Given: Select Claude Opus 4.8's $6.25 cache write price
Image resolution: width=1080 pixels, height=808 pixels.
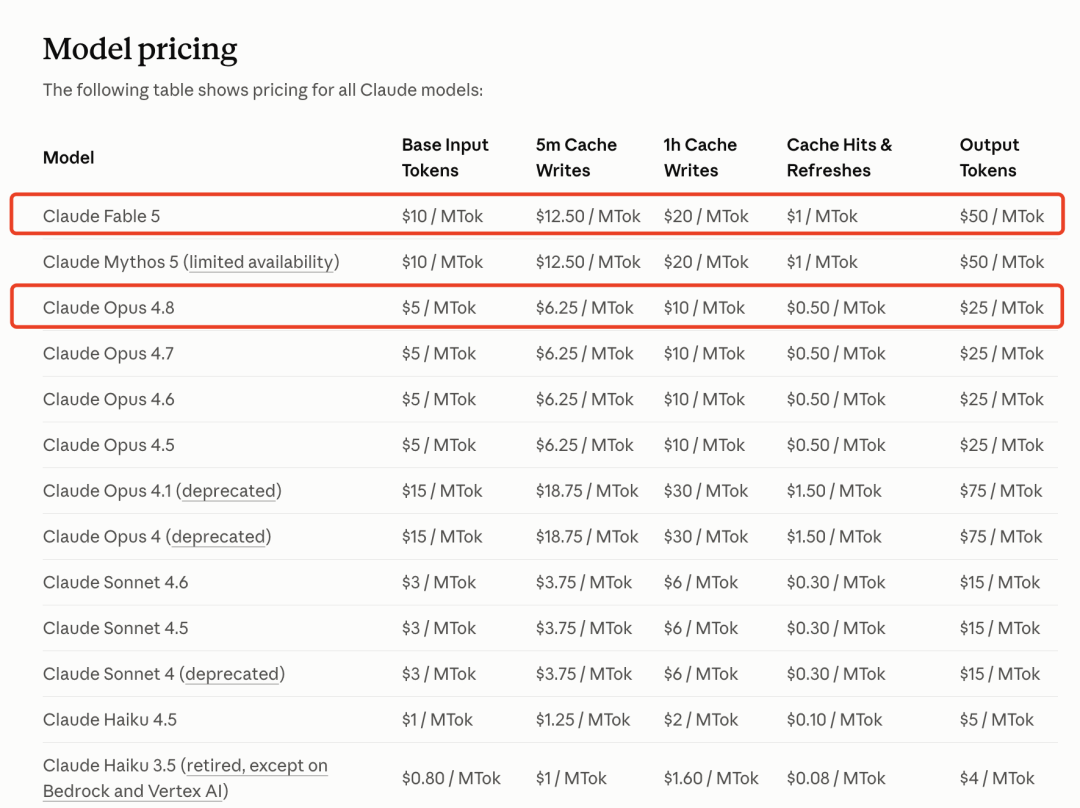Looking at the screenshot, I should 584,308.
